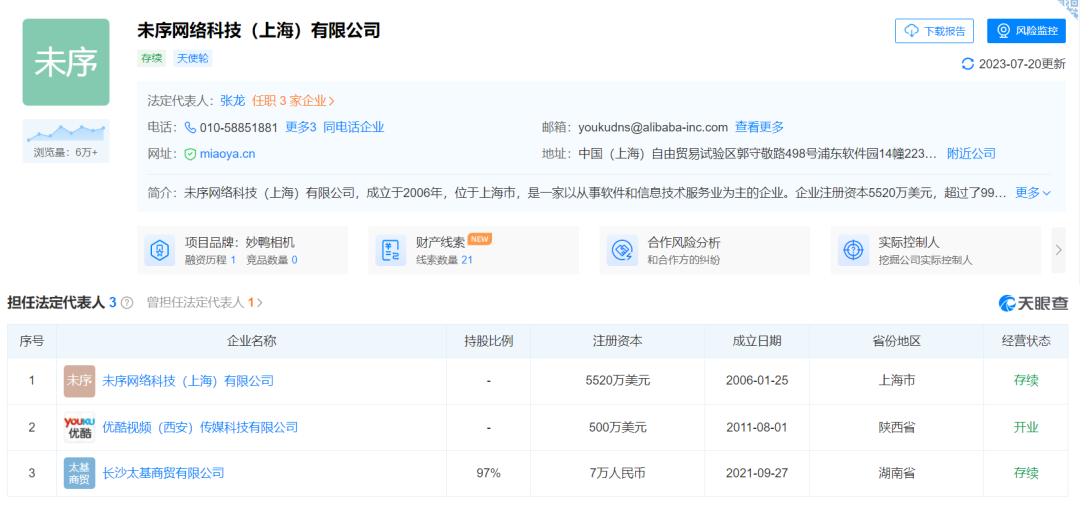Open the 实际控制人 card icon
Viewport: 1080px width, 505px height.
[853, 250]
